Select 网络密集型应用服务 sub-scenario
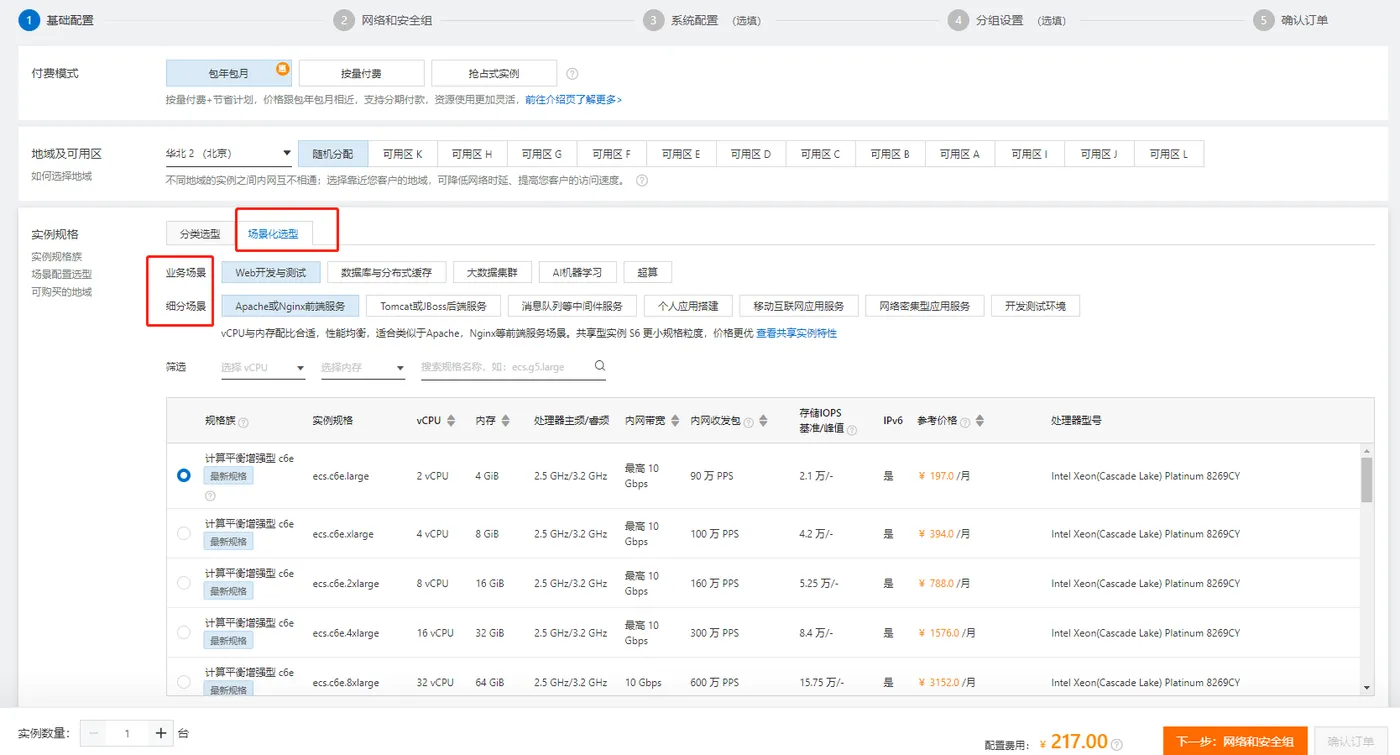The width and height of the screenshot is (1400, 755). point(925,306)
